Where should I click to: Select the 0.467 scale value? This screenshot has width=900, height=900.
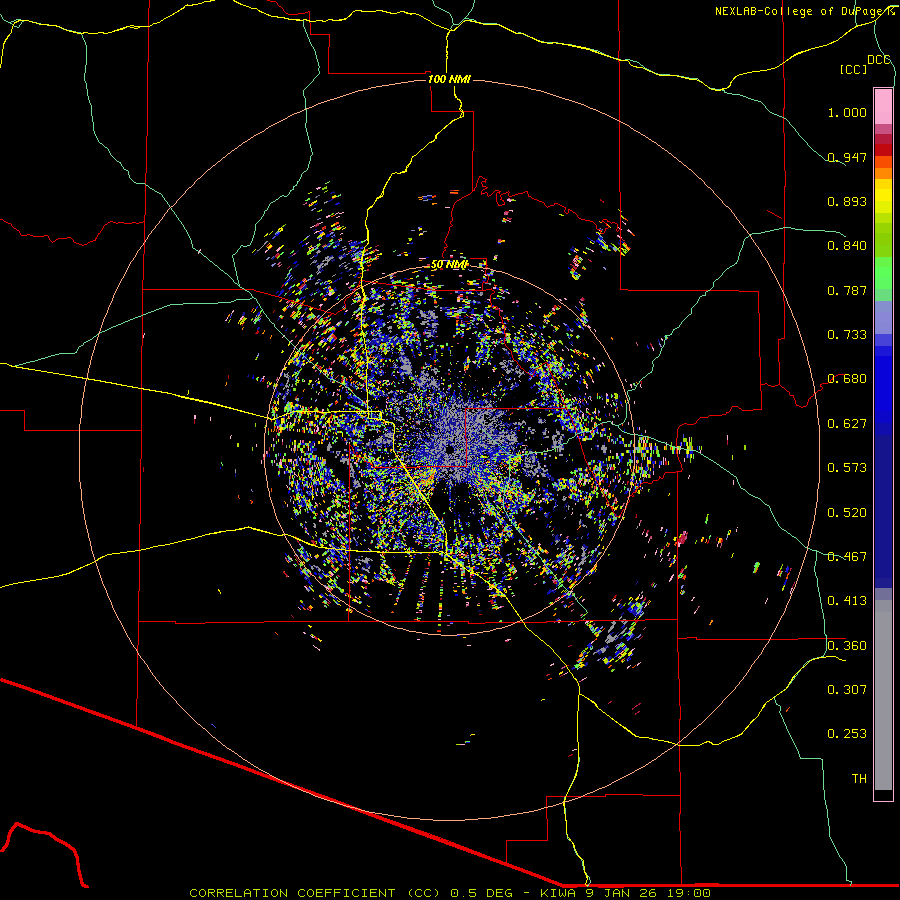tap(847, 557)
